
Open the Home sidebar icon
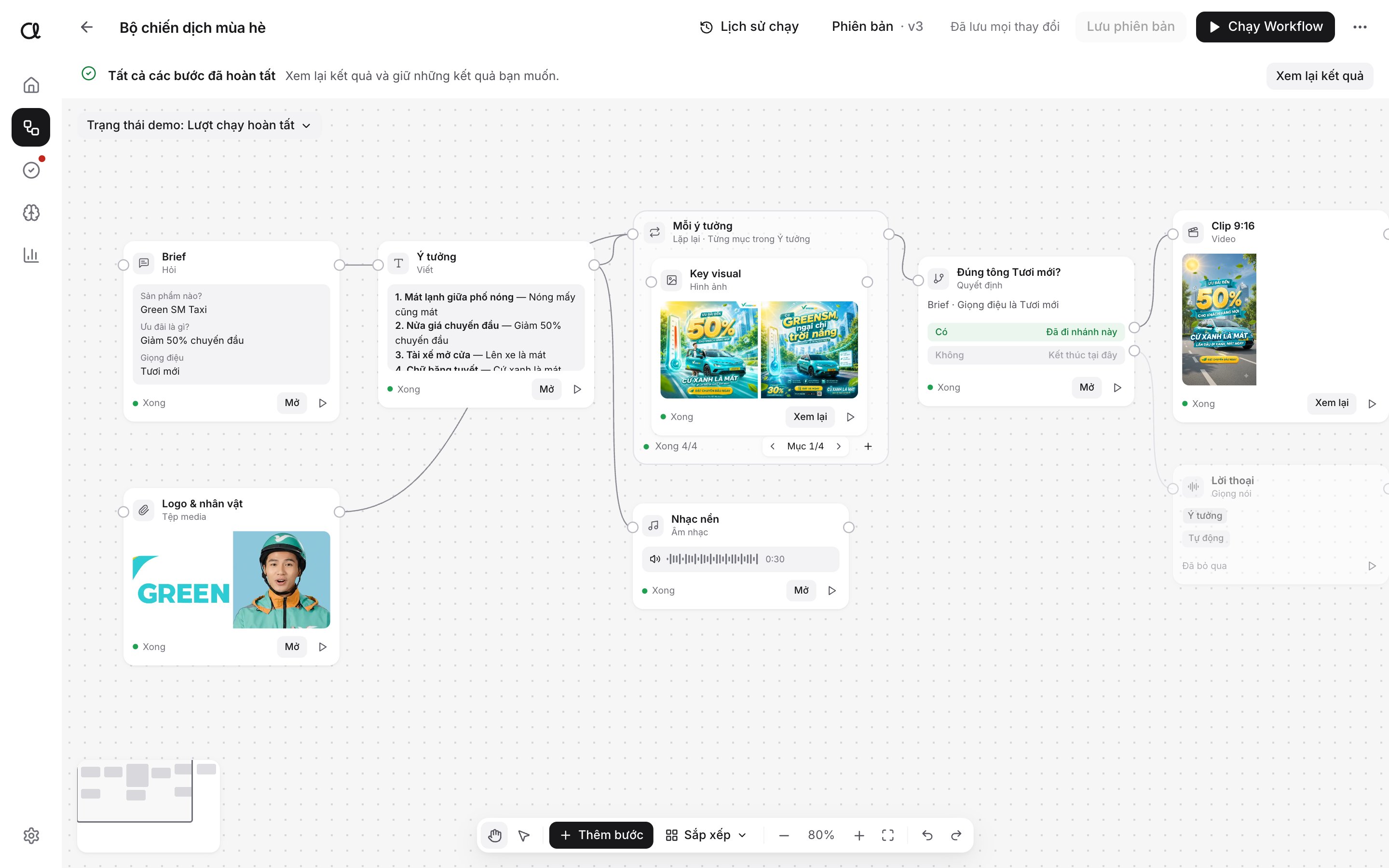31,85
